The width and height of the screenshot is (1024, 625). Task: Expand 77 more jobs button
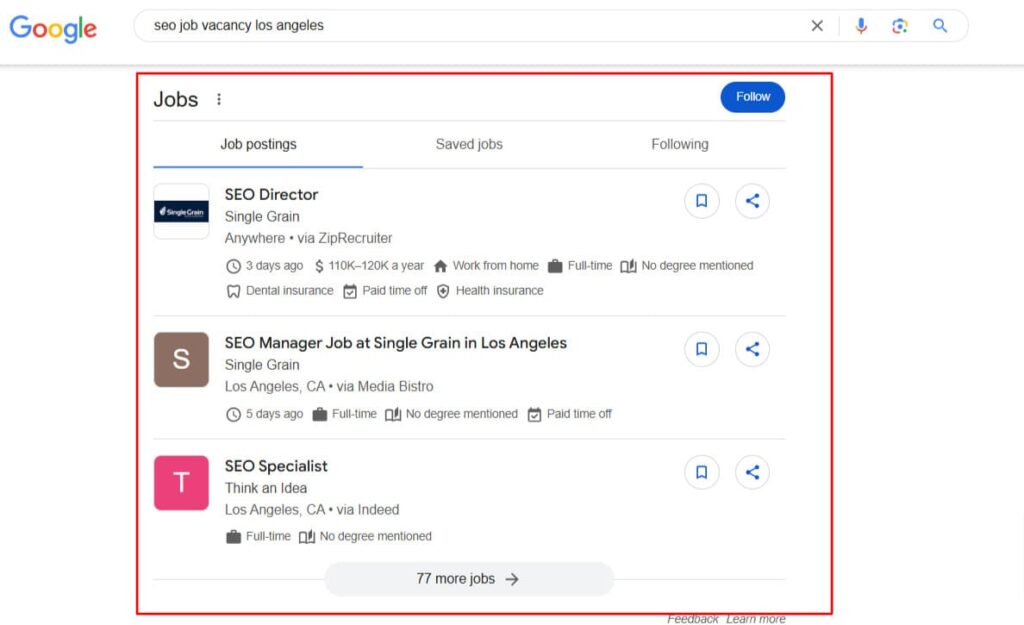click(x=469, y=579)
